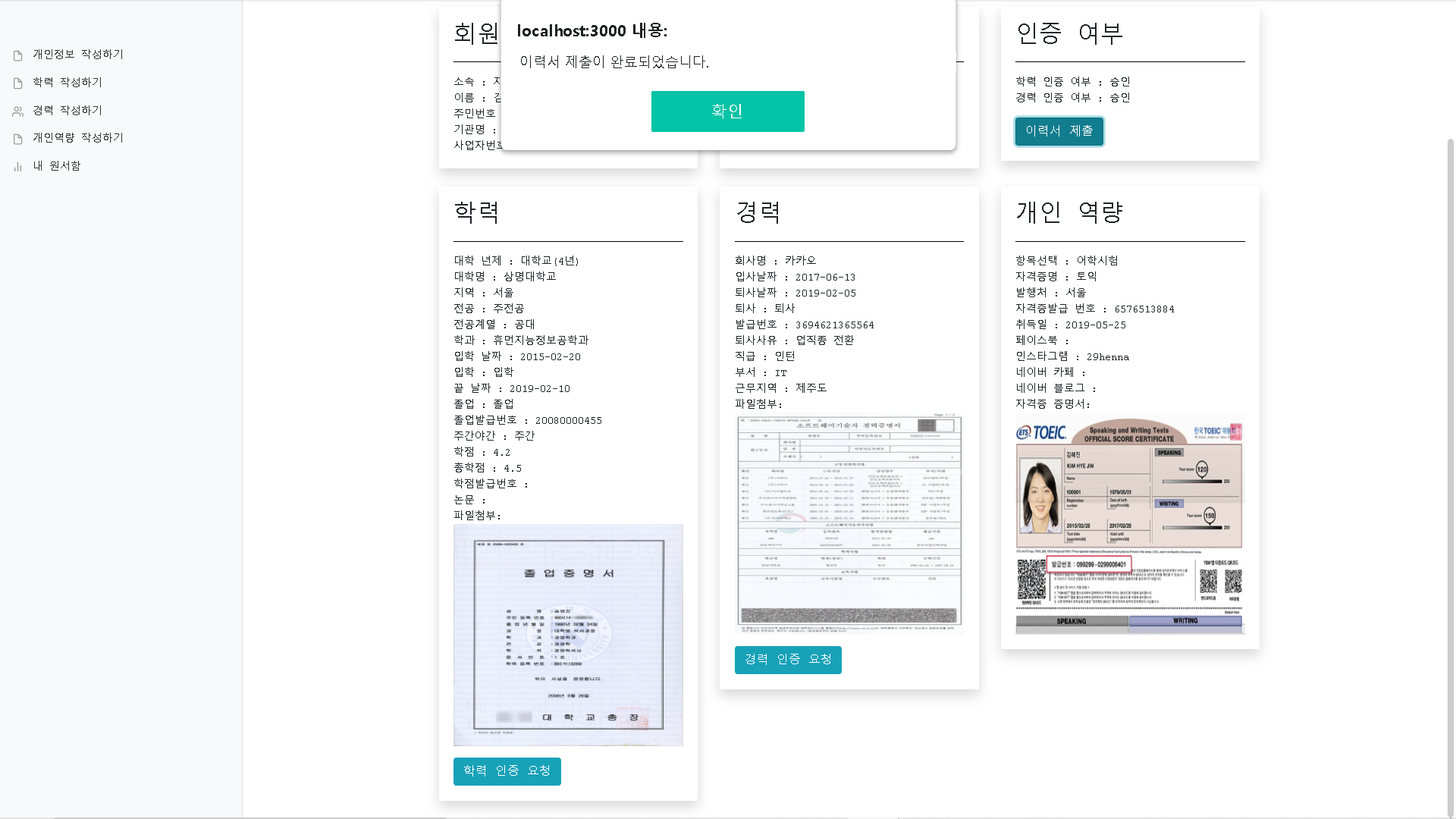
Task: Select 개인역량 작성하기 sidebar item
Action: [77, 138]
